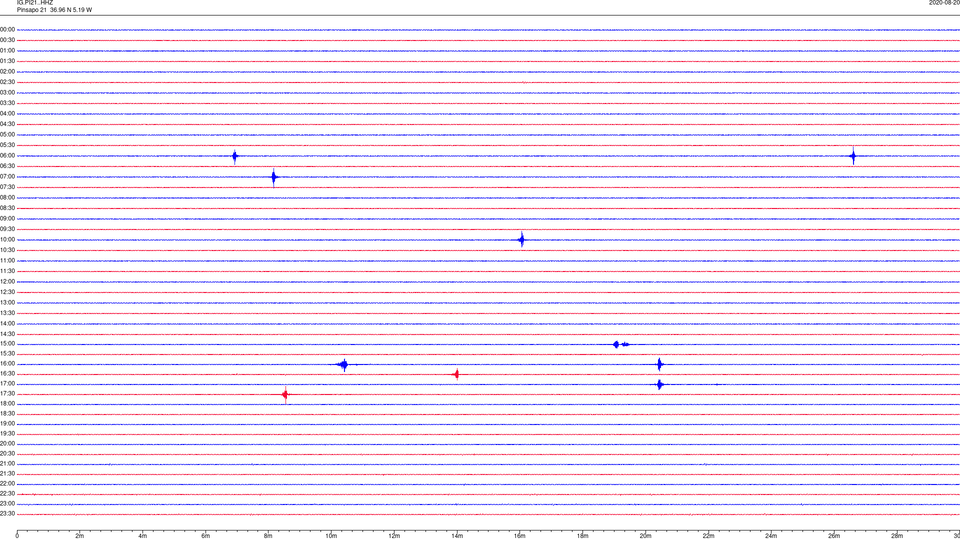Click the 16:00 trace event near 20m
Viewport: 960px width, 540px height.
click(x=659, y=365)
